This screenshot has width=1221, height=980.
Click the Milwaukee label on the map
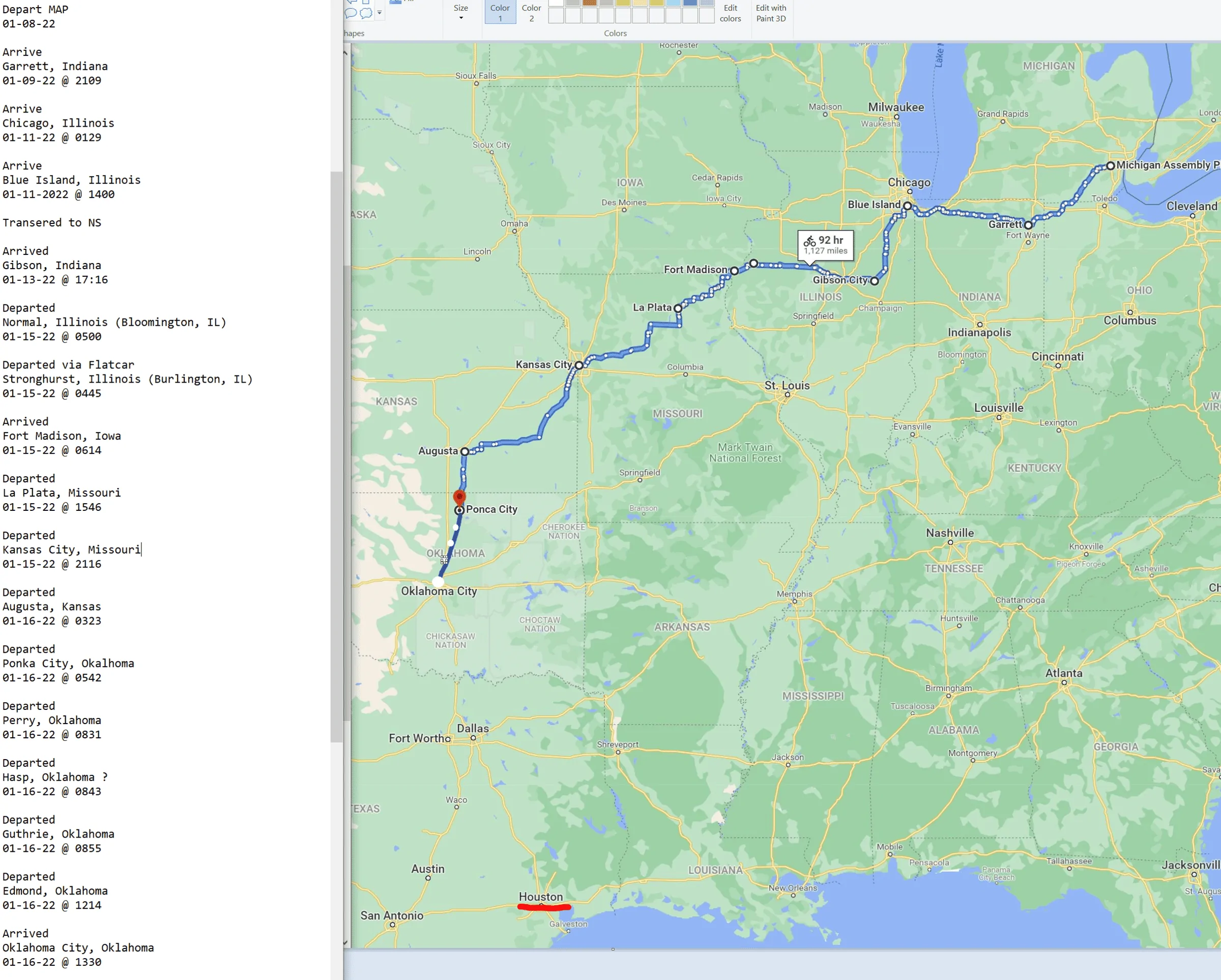[896, 107]
